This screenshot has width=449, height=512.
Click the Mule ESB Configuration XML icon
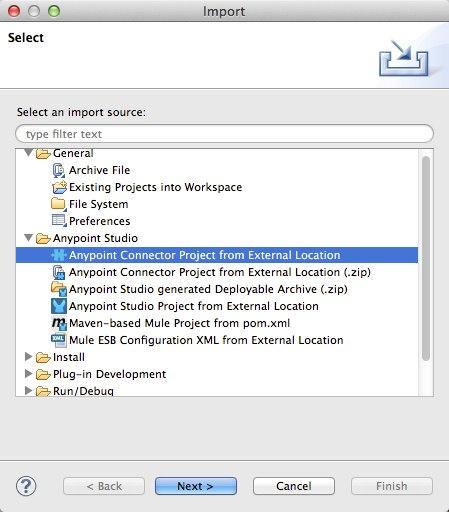coord(59,340)
